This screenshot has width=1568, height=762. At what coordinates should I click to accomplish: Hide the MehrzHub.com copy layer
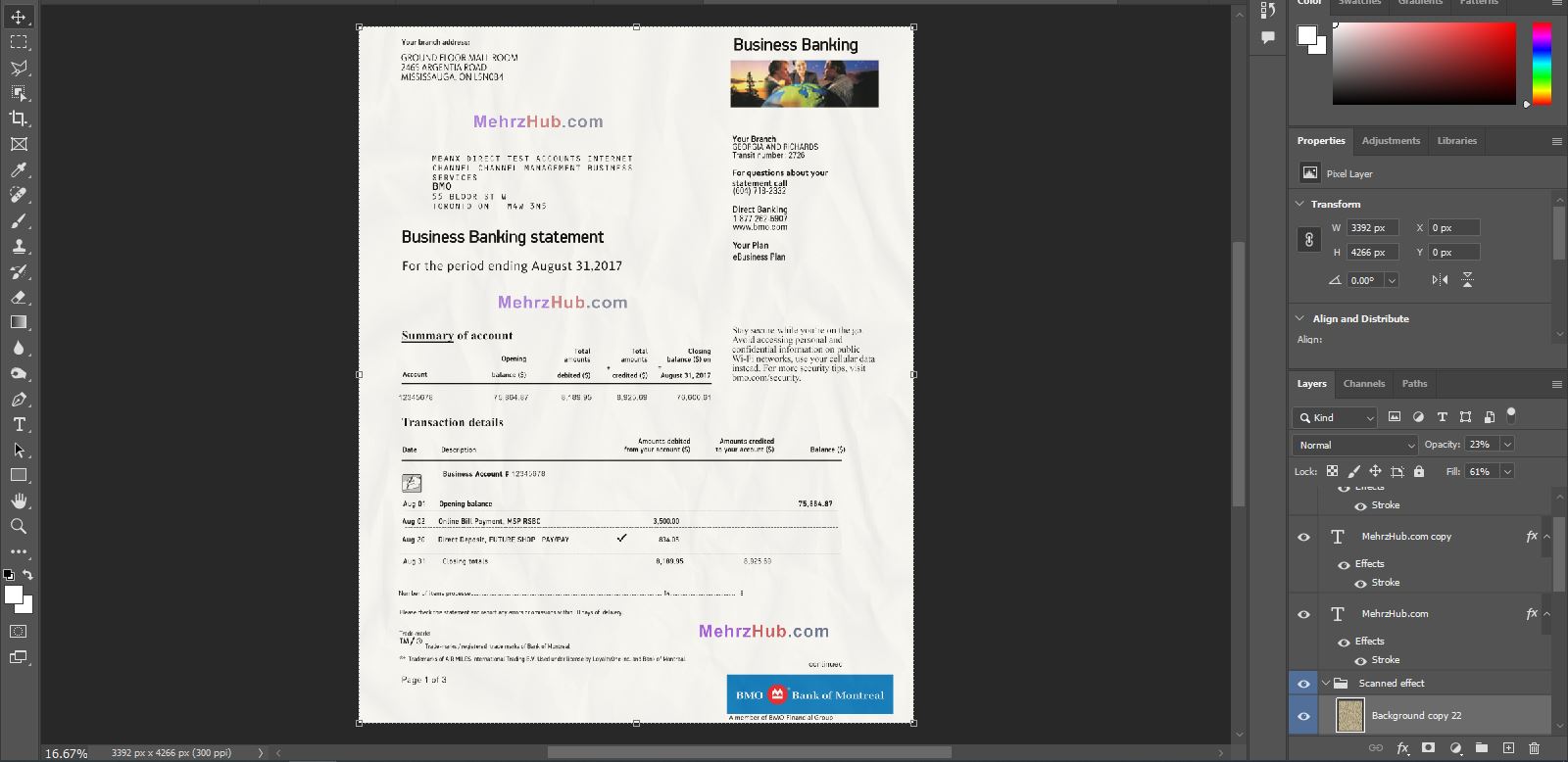[x=1303, y=537]
